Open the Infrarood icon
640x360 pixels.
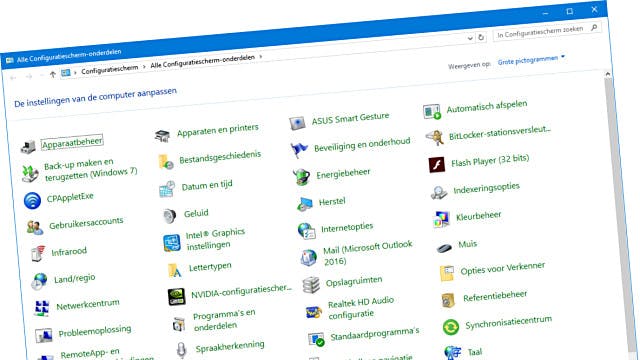(38, 253)
